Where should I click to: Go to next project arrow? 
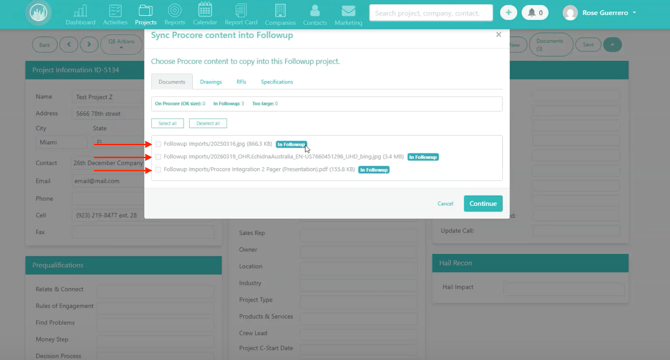pyautogui.click(x=89, y=44)
